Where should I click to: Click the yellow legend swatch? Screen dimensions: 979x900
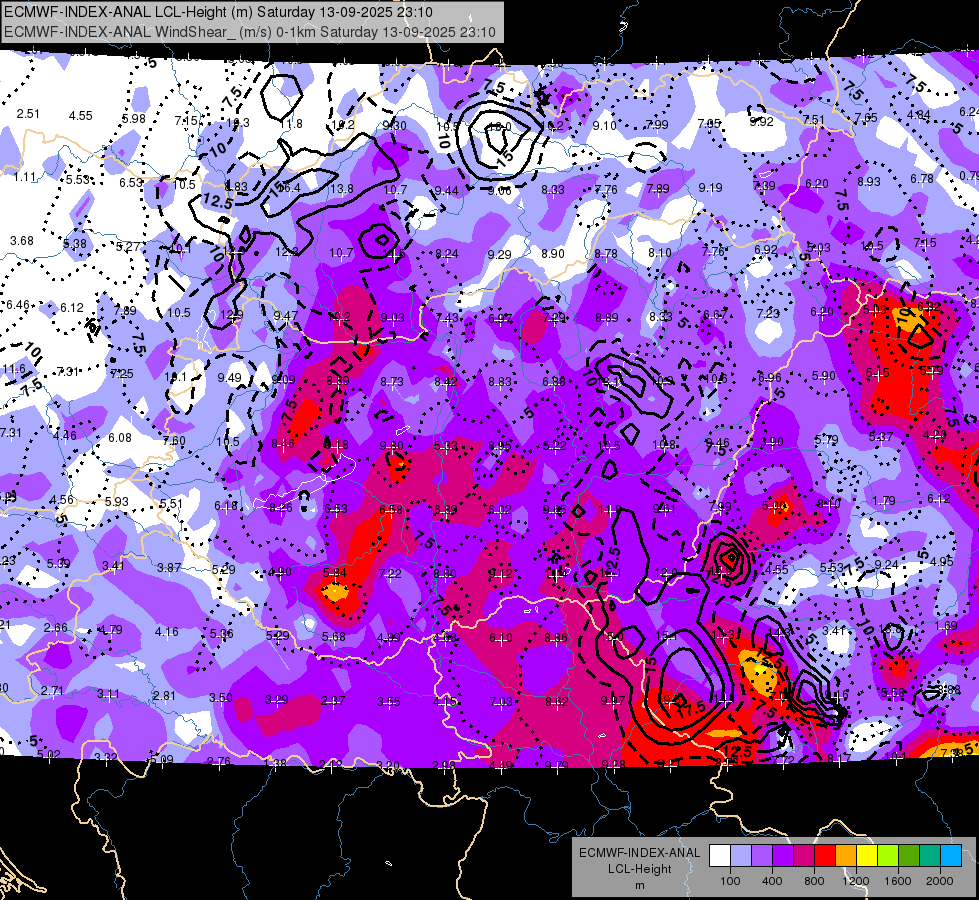click(x=867, y=856)
